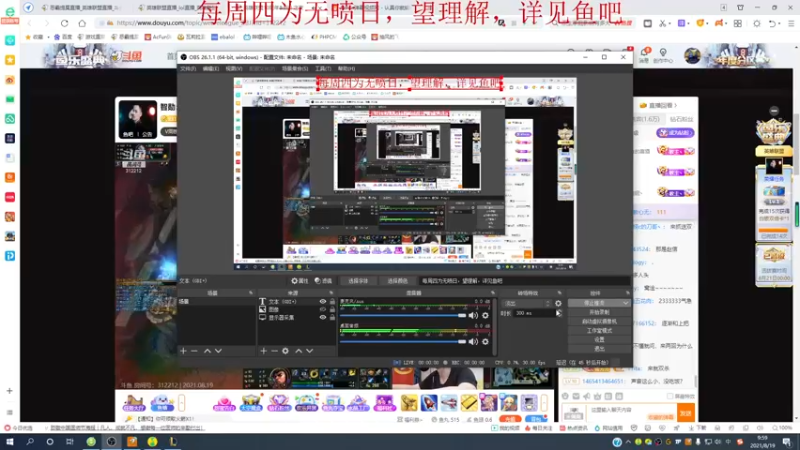This screenshot has width=800, height=450.
Task: Toggle lock on 显示器采集 source
Action: click(x=332, y=317)
